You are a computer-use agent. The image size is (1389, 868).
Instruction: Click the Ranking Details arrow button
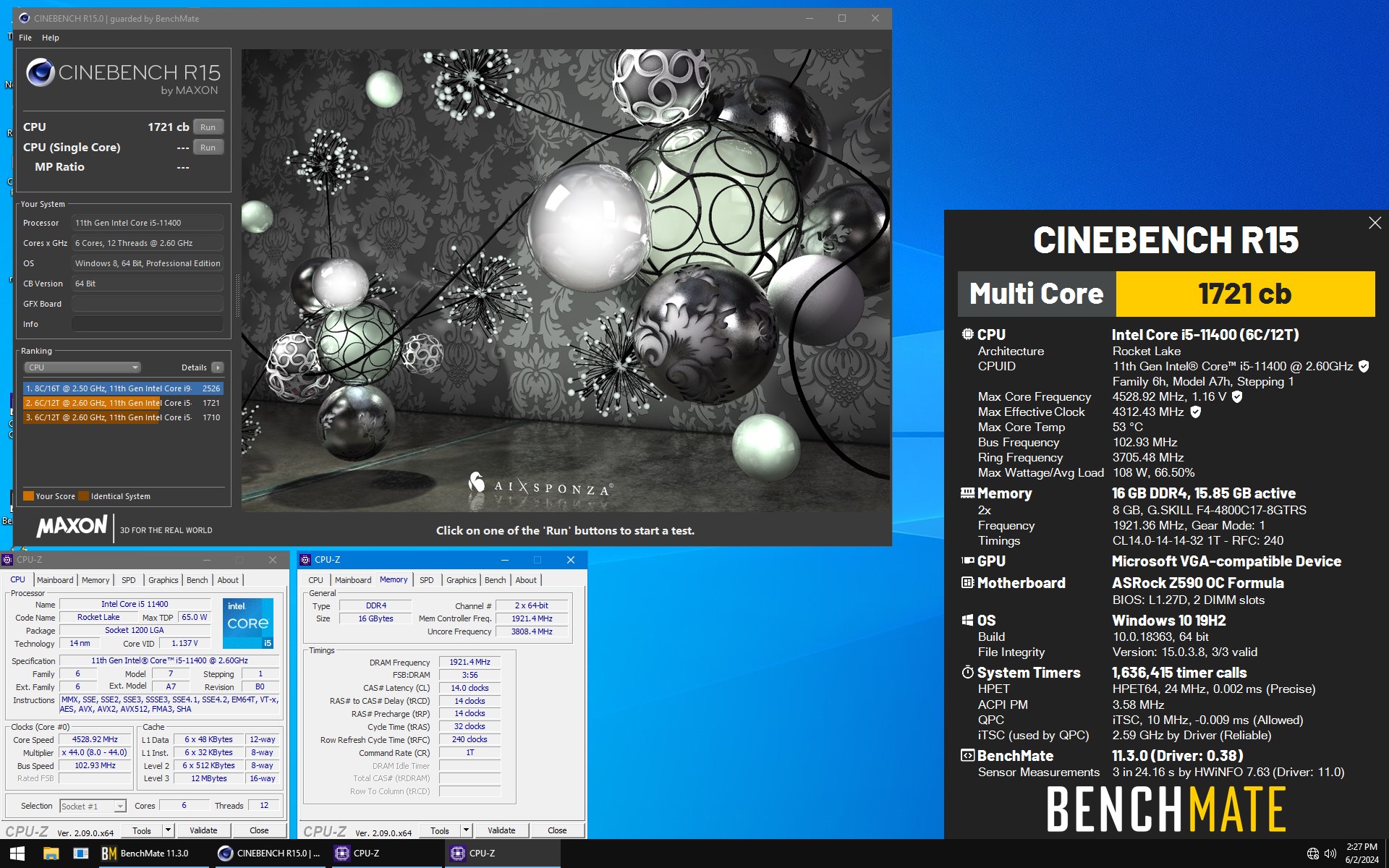pos(217,367)
